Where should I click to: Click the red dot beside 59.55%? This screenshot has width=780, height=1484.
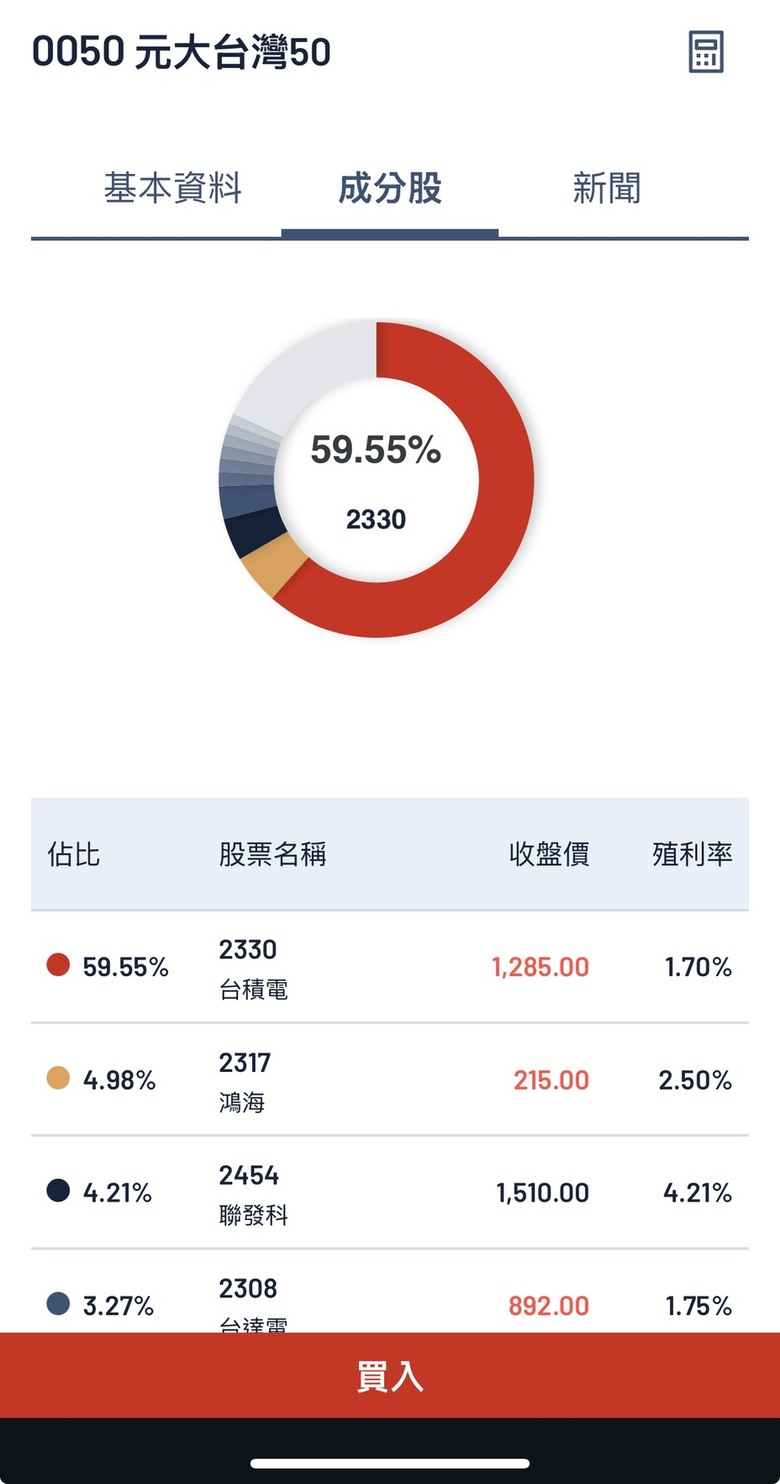point(59,966)
